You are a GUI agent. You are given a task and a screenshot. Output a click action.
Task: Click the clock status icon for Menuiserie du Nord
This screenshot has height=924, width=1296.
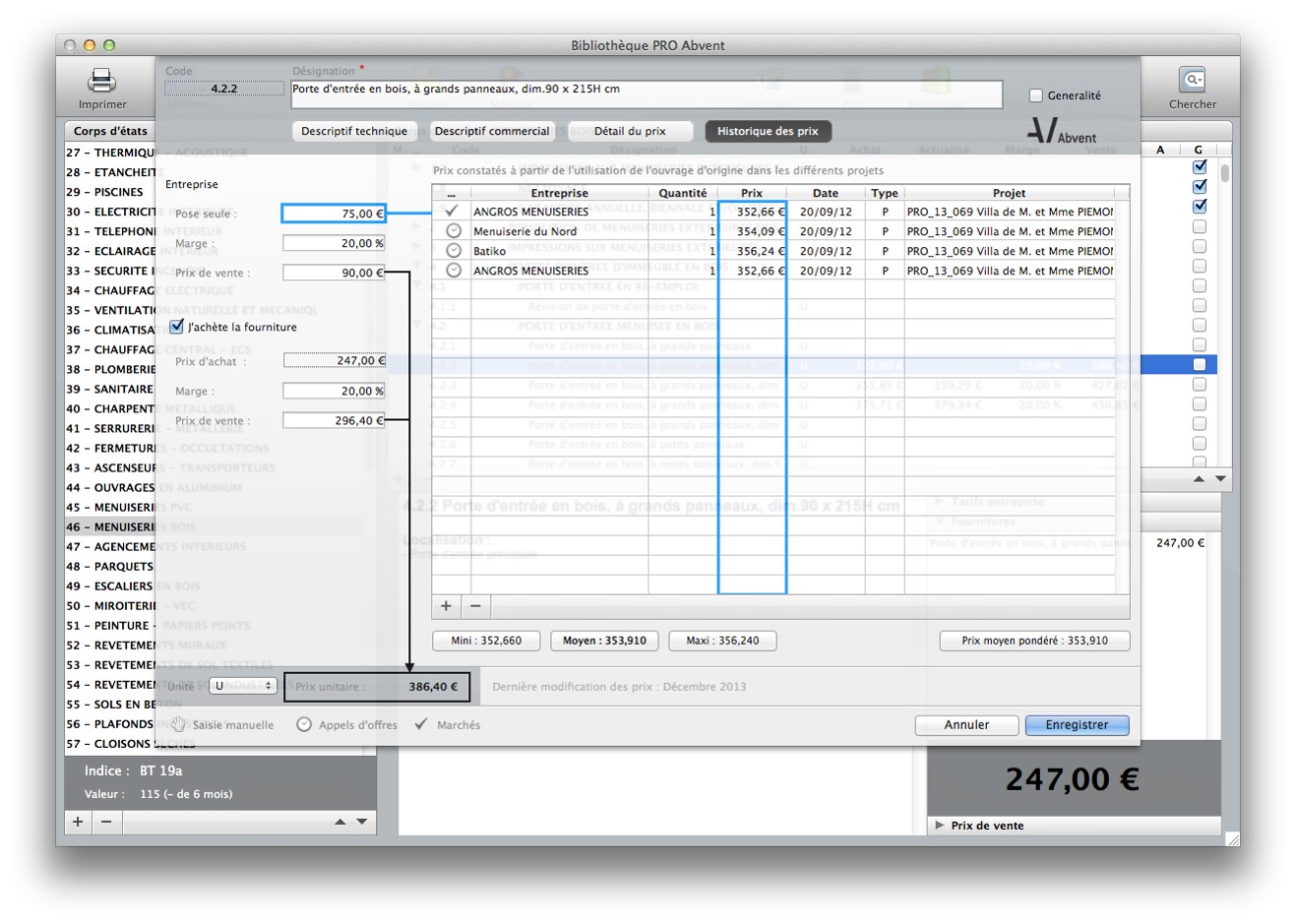pos(453,230)
